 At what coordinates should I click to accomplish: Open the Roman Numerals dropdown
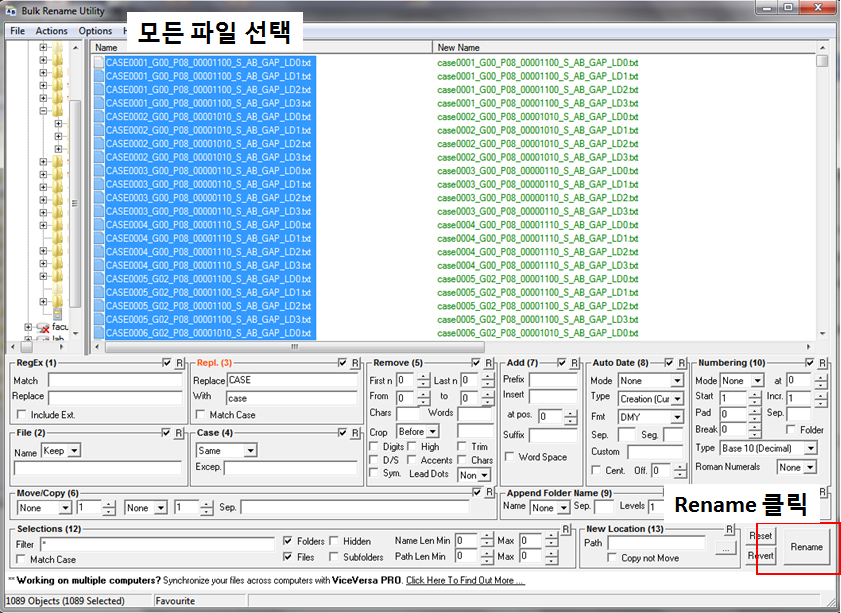pos(796,467)
